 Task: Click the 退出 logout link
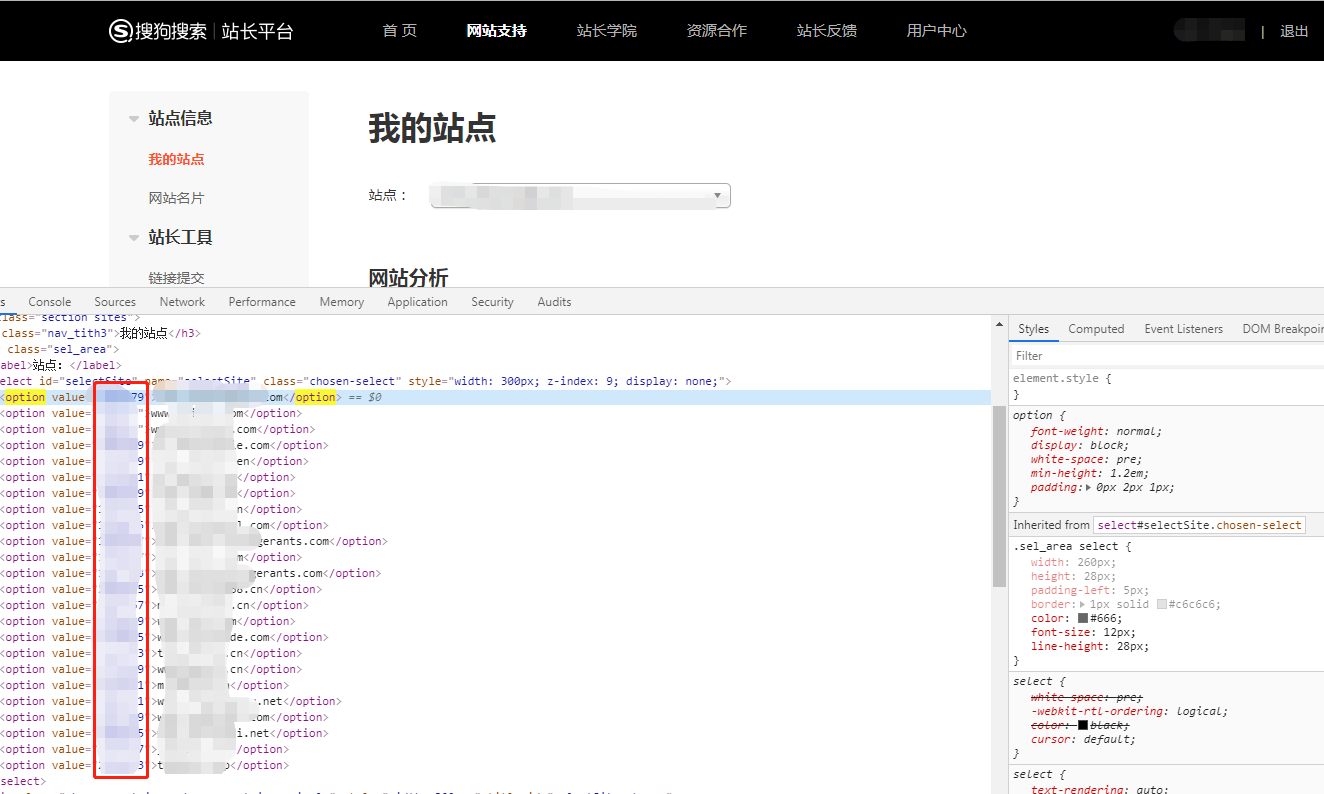pos(1294,31)
